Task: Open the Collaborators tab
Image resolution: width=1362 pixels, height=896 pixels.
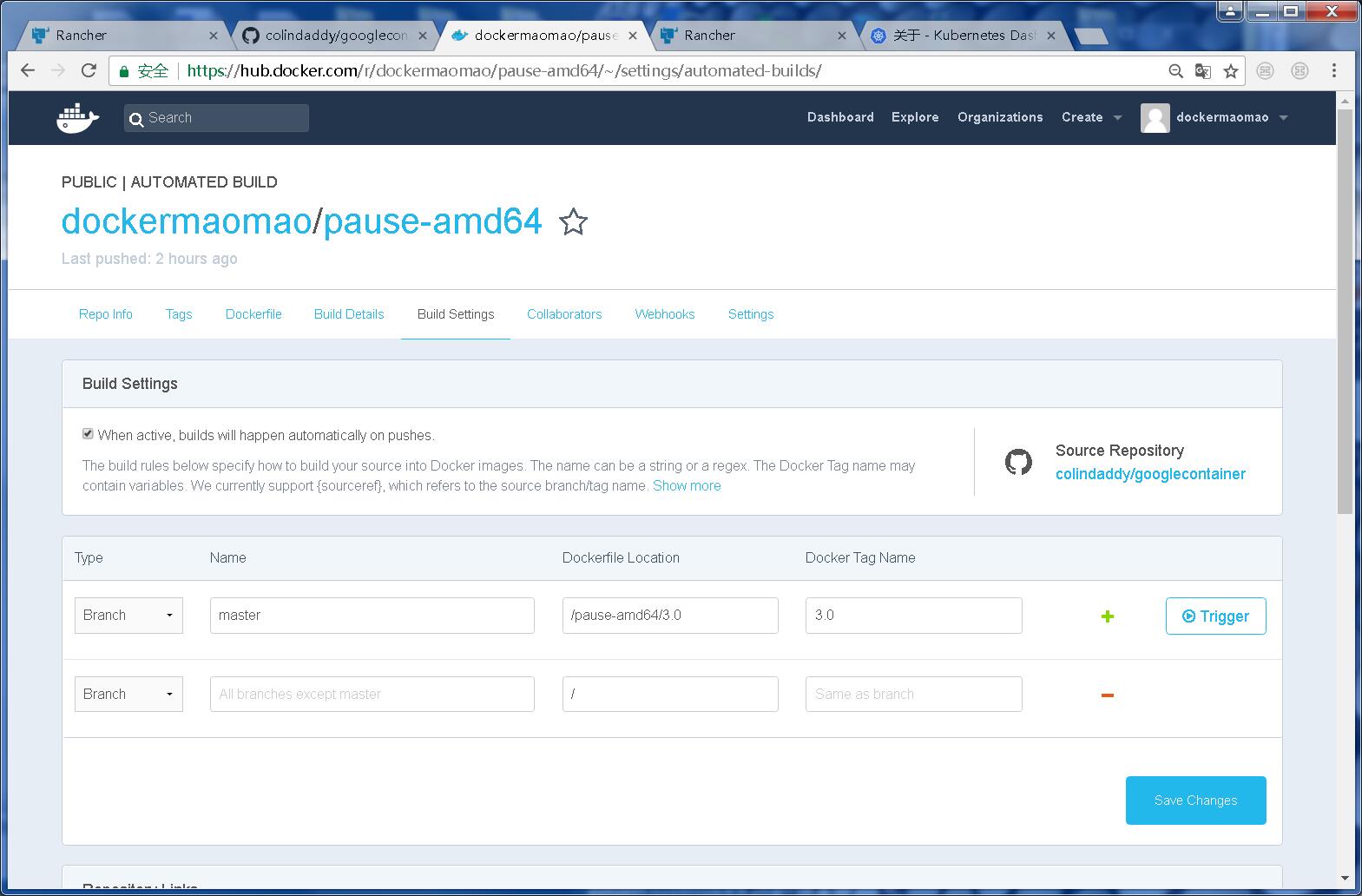Action: coord(564,314)
